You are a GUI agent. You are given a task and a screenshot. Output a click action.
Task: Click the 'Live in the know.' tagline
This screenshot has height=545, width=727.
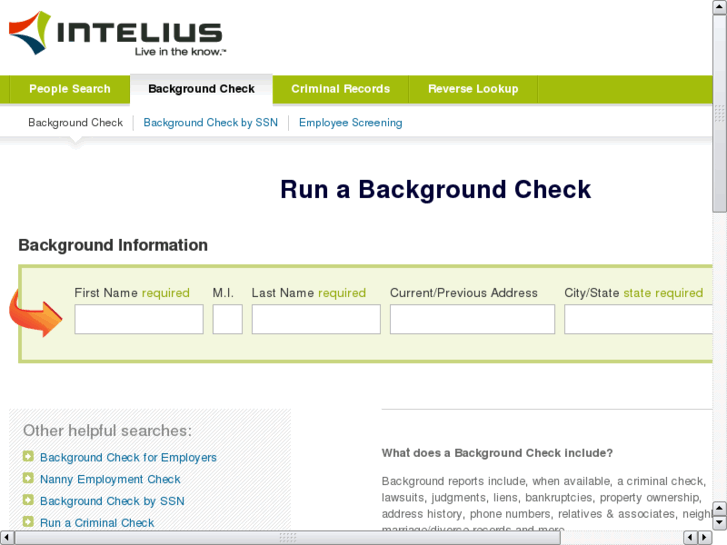pyautogui.click(x=180, y=51)
